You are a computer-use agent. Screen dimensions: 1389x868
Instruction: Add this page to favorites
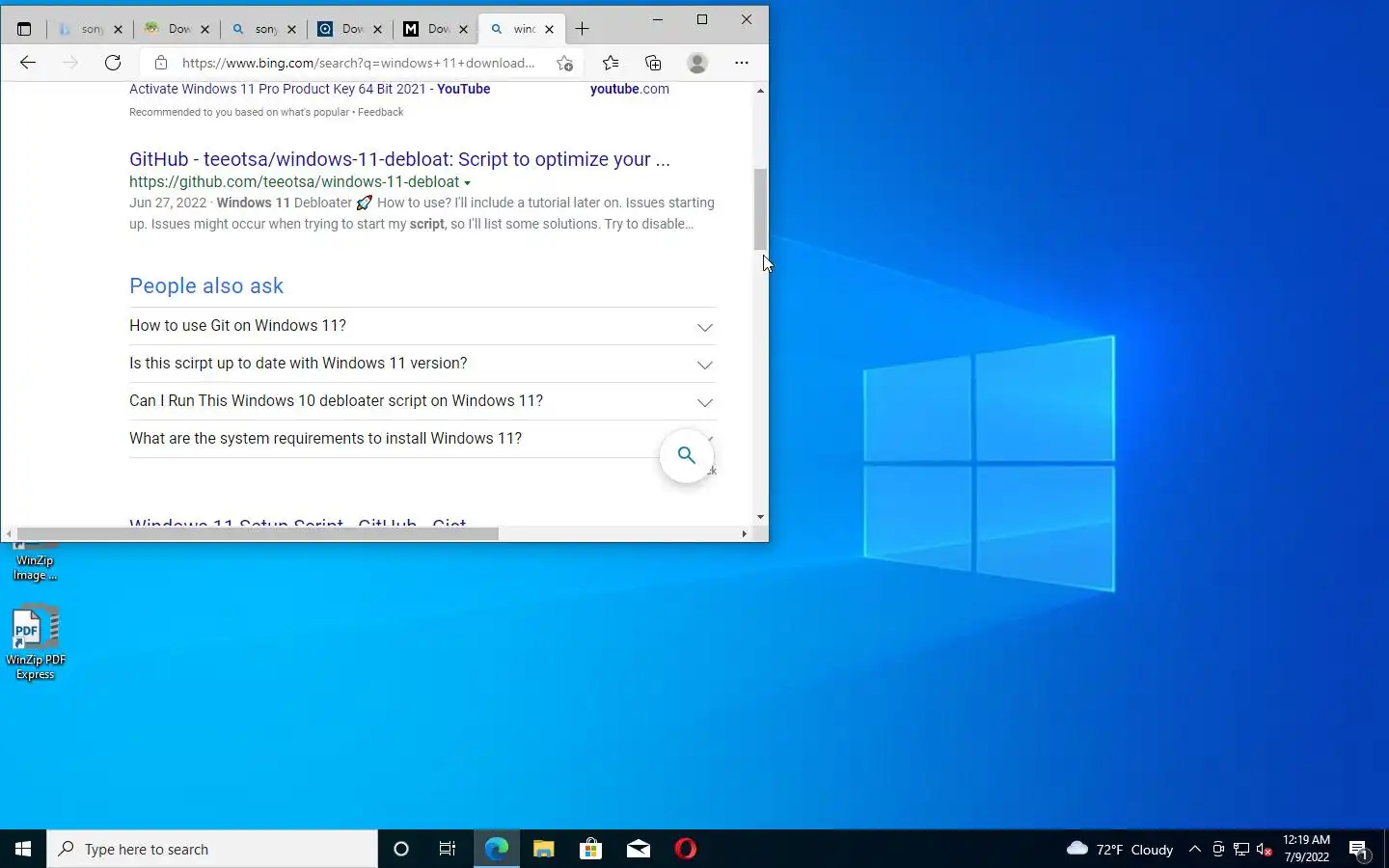pos(565,63)
